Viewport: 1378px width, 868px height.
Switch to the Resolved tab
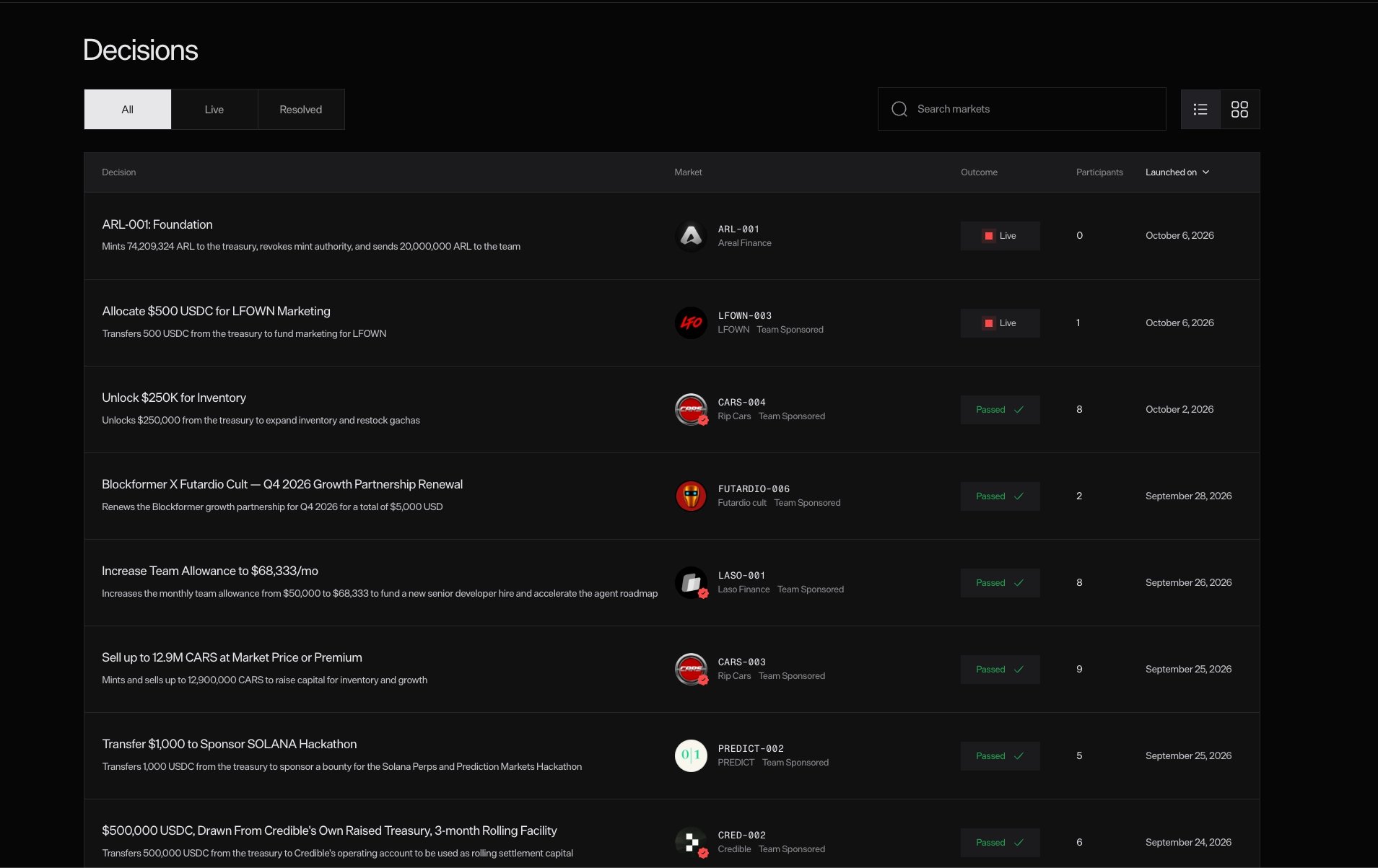[x=301, y=110]
